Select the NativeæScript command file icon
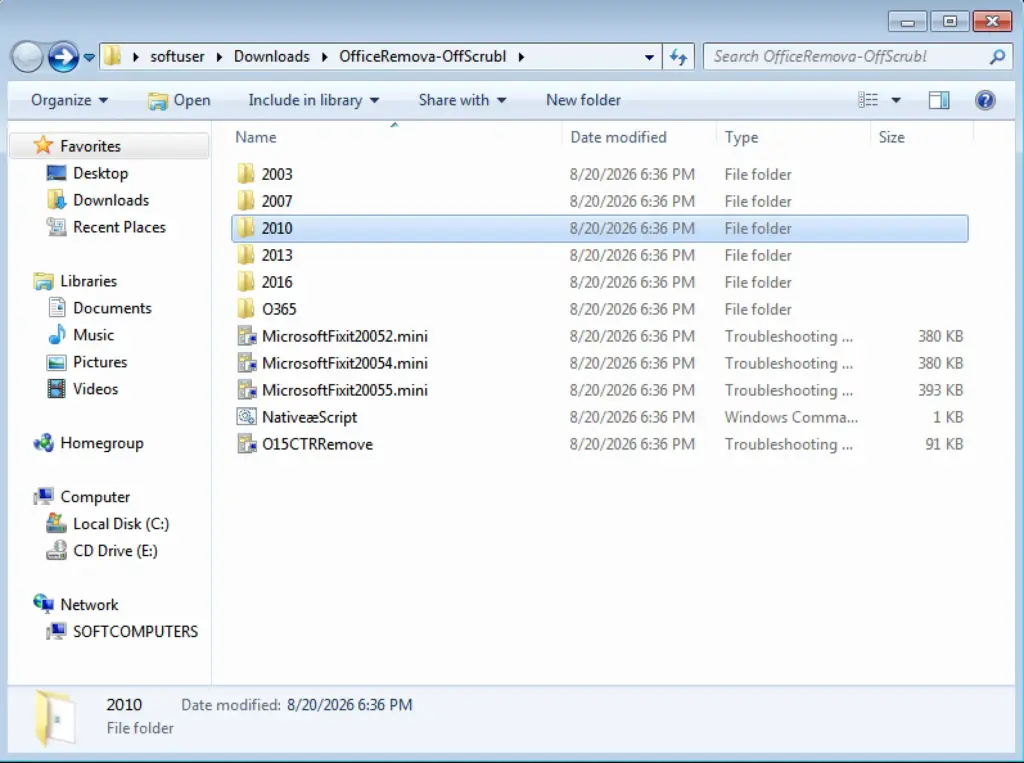 tap(246, 417)
